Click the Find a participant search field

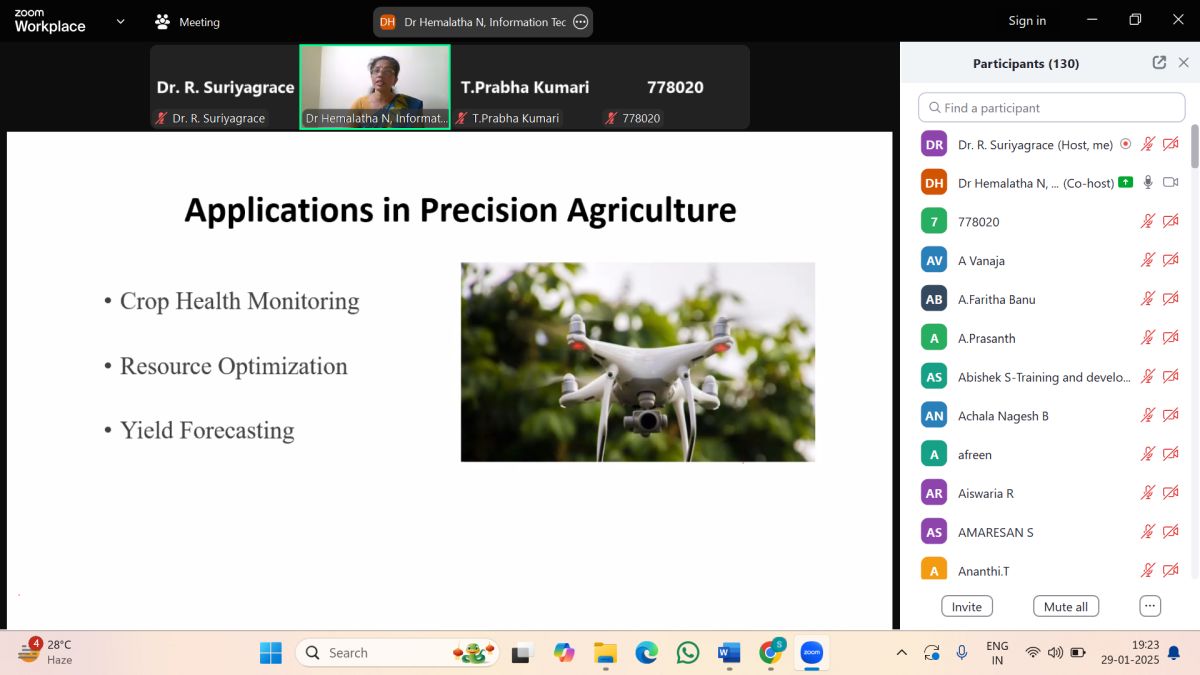(1052, 108)
